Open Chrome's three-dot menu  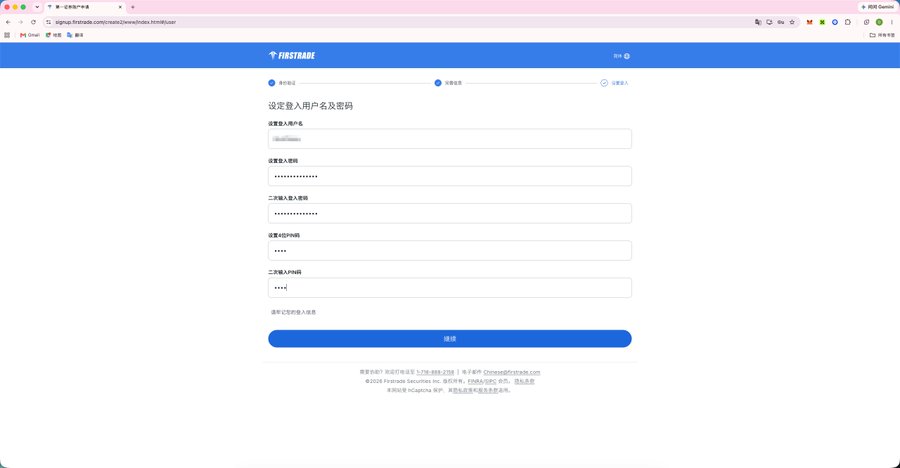coord(891,22)
